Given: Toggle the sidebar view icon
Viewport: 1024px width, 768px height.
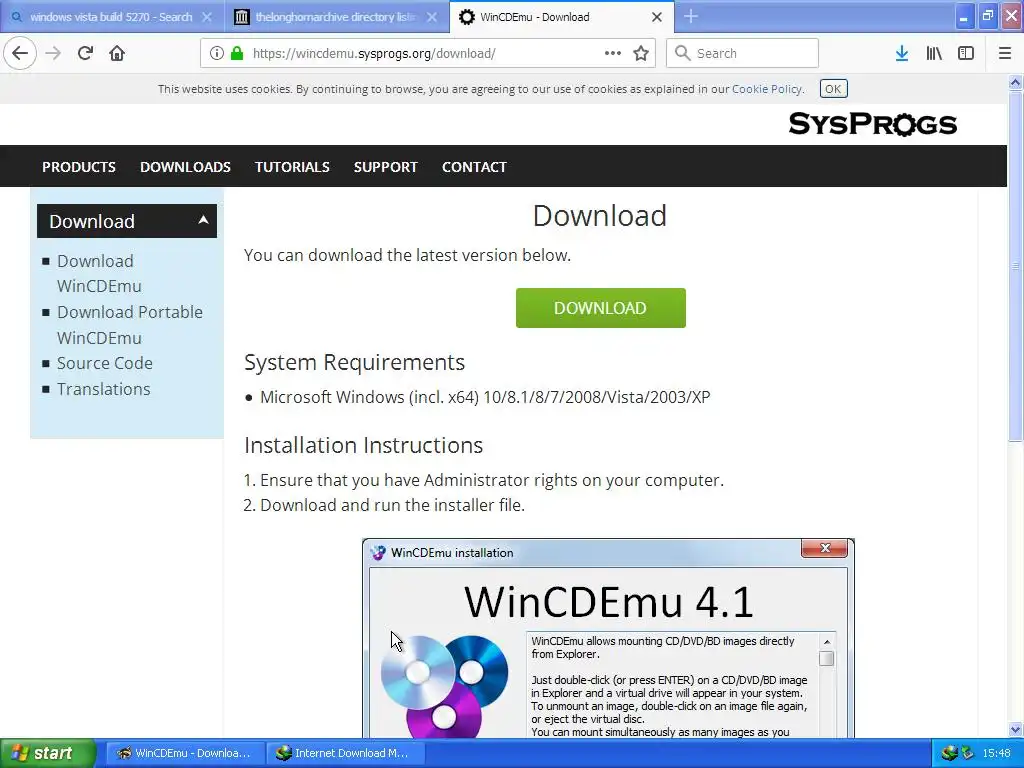Looking at the screenshot, I should (966, 53).
